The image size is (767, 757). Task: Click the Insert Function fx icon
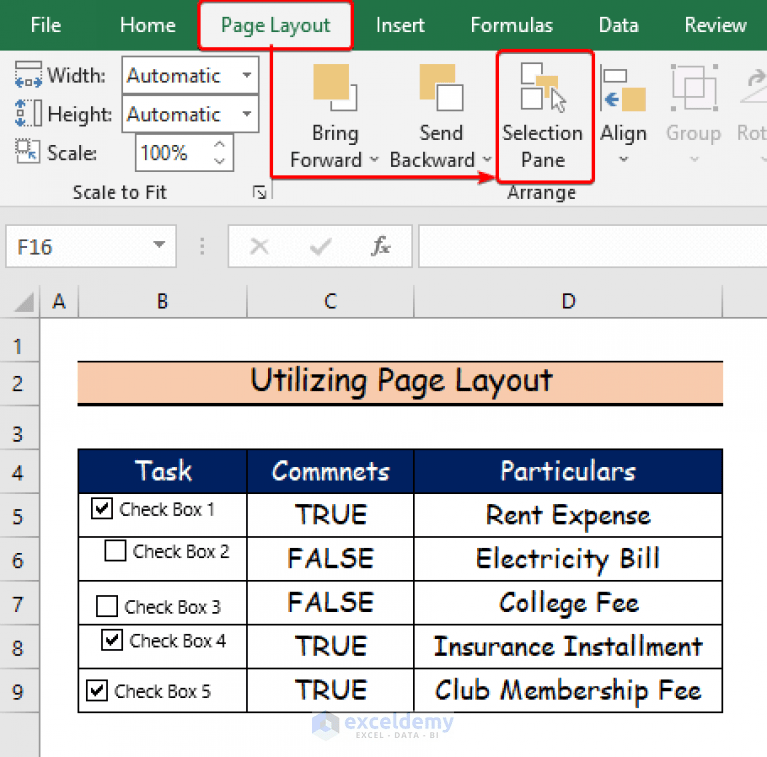pyautogui.click(x=381, y=246)
